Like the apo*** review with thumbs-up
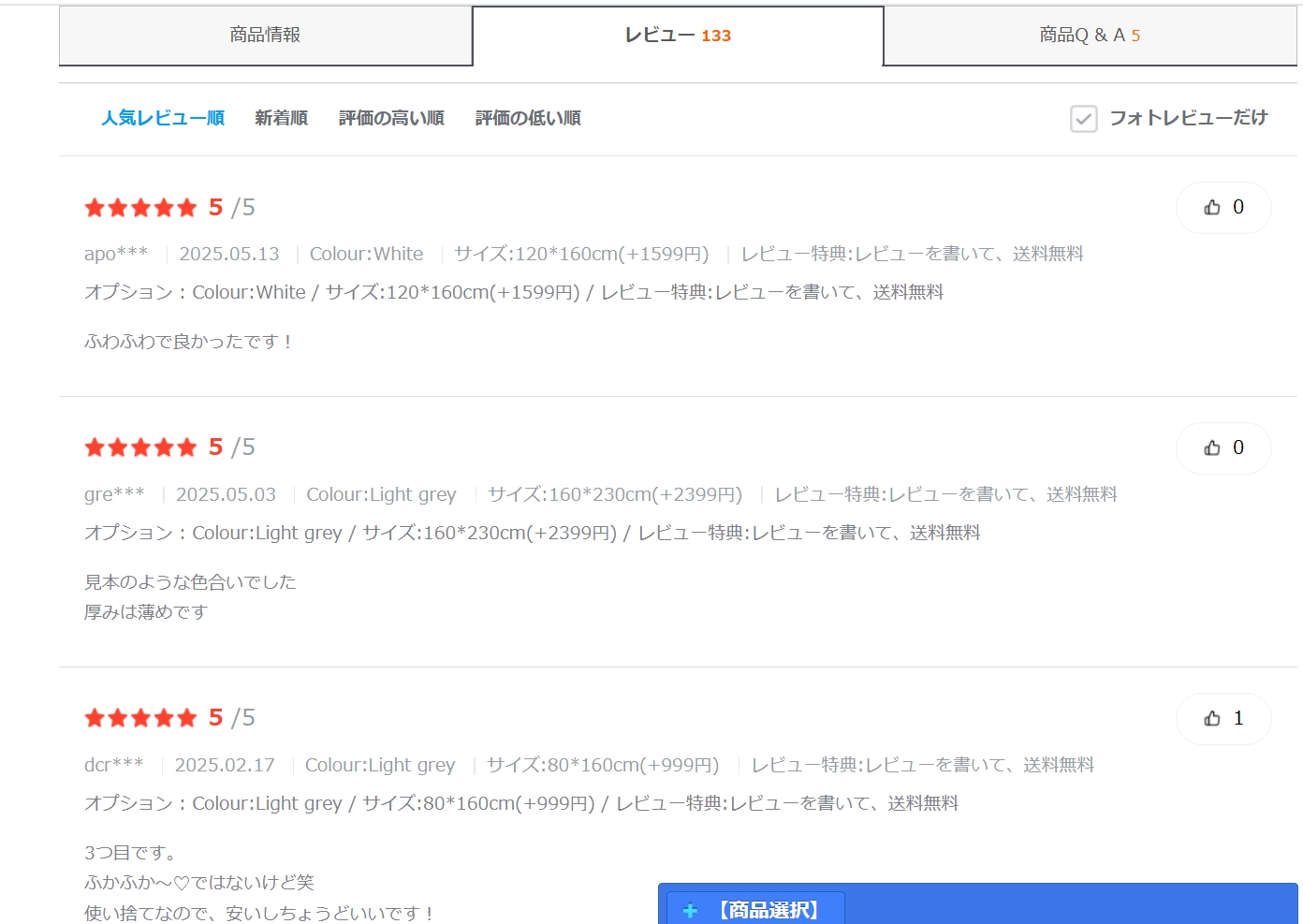The width and height of the screenshot is (1303, 924). (1222, 208)
